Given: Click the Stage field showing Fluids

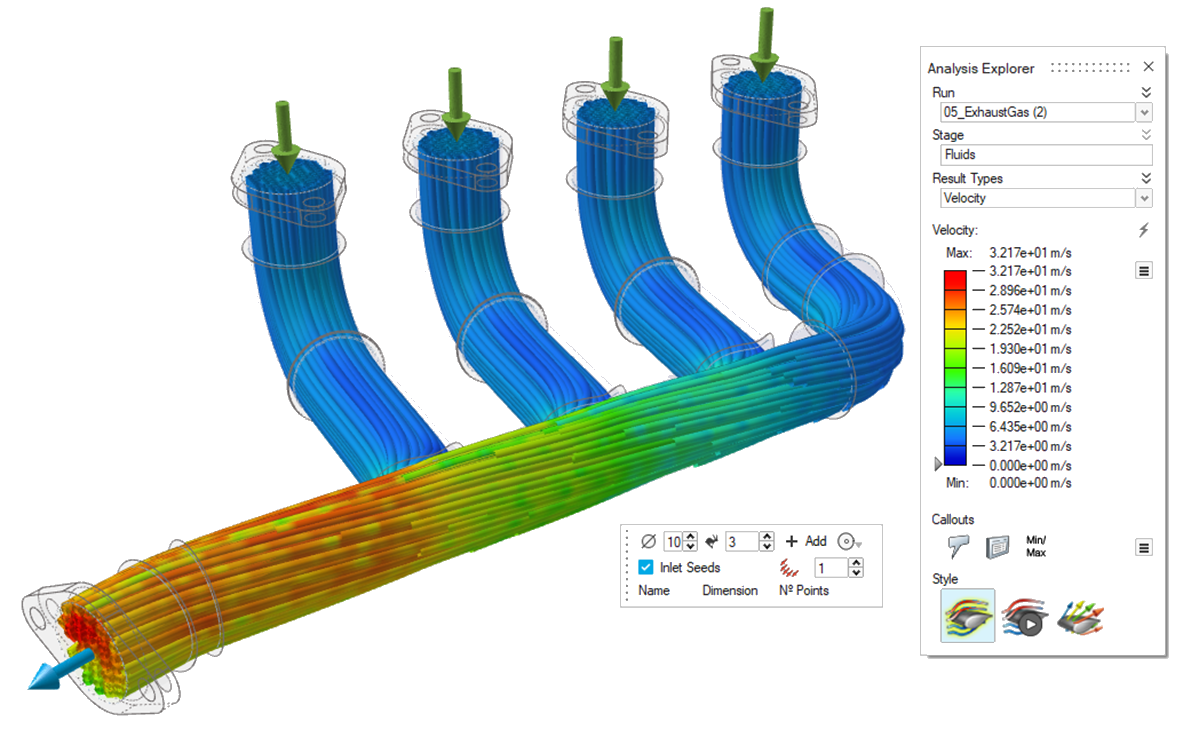Looking at the screenshot, I should (x=1045, y=155).
